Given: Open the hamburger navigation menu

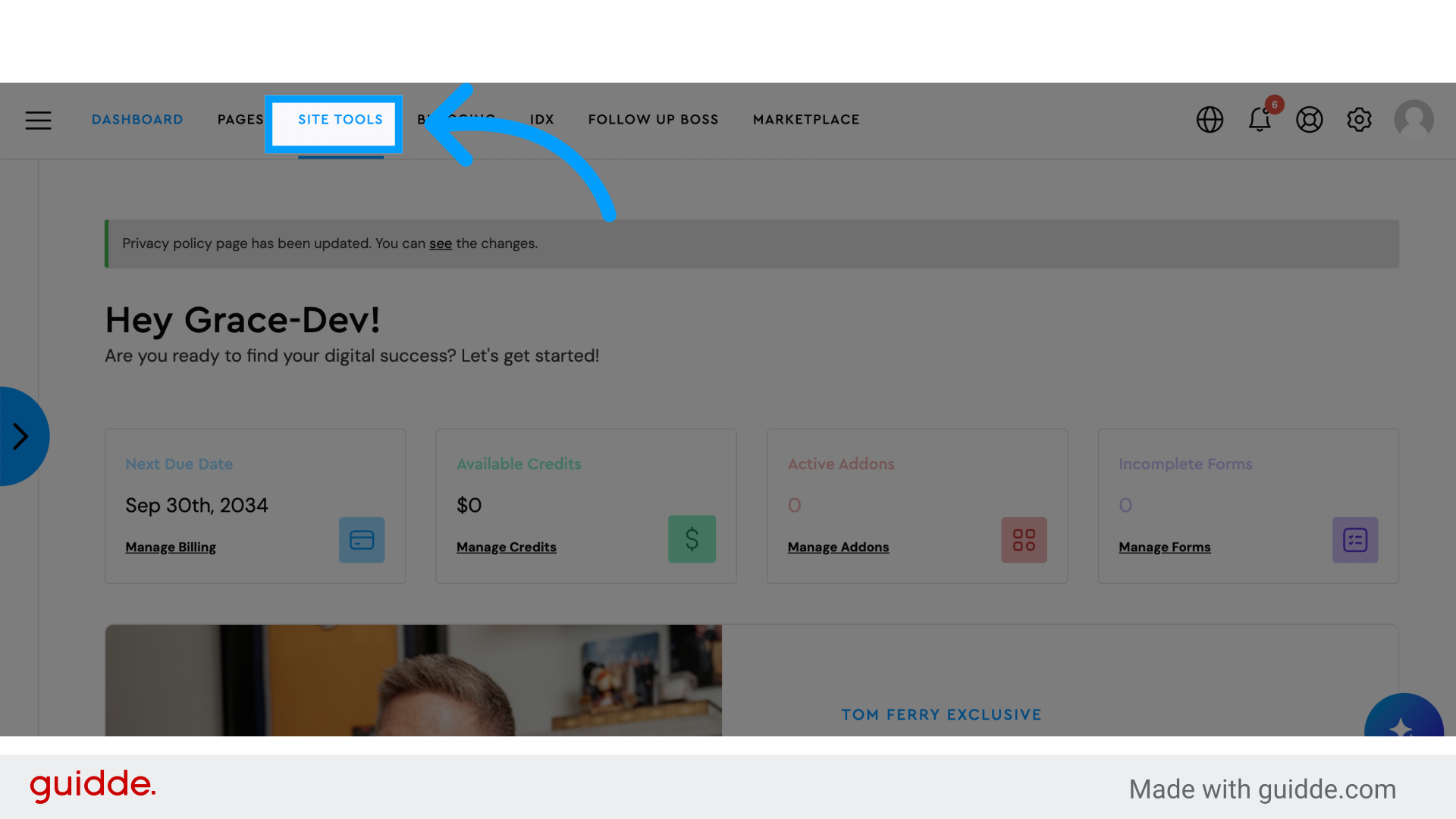Looking at the screenshot, I should click(x=38, y=120).
